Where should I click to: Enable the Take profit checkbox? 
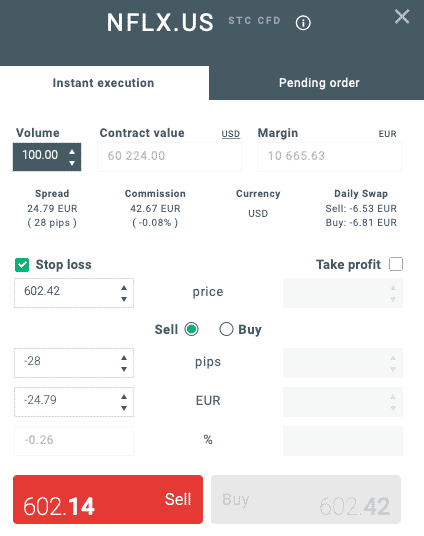pos(396,264)
